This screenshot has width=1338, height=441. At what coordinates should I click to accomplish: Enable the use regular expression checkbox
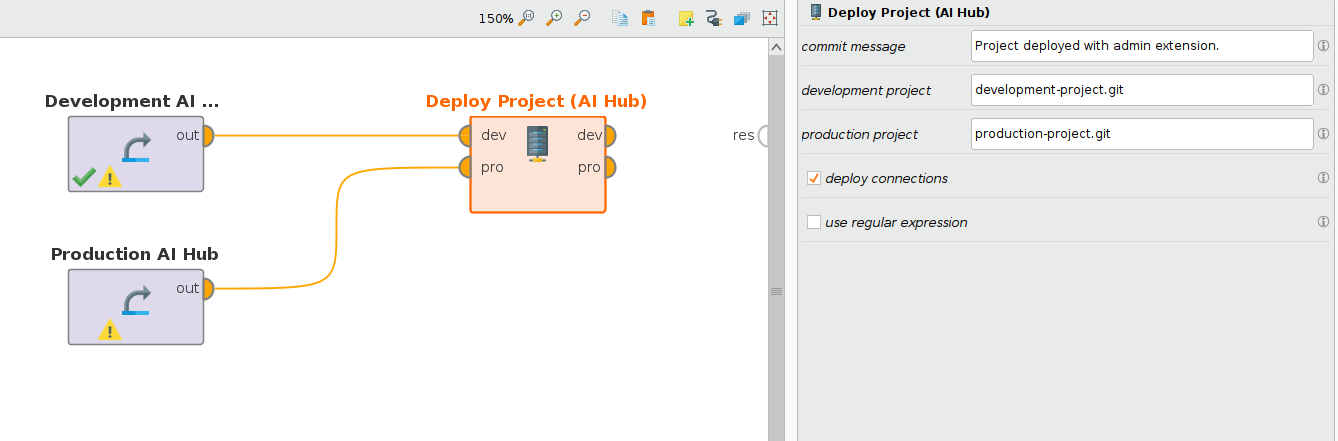coord(814,223)
